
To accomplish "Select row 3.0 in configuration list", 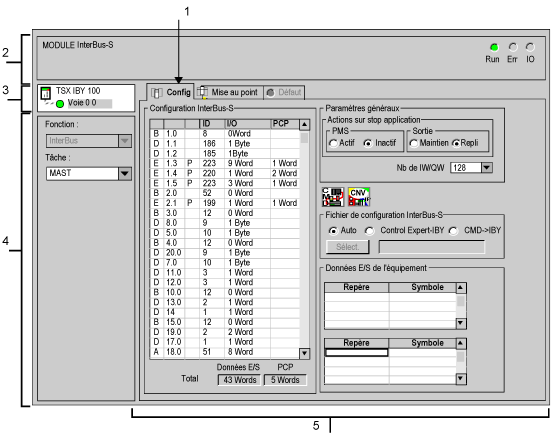I will 225,213.
